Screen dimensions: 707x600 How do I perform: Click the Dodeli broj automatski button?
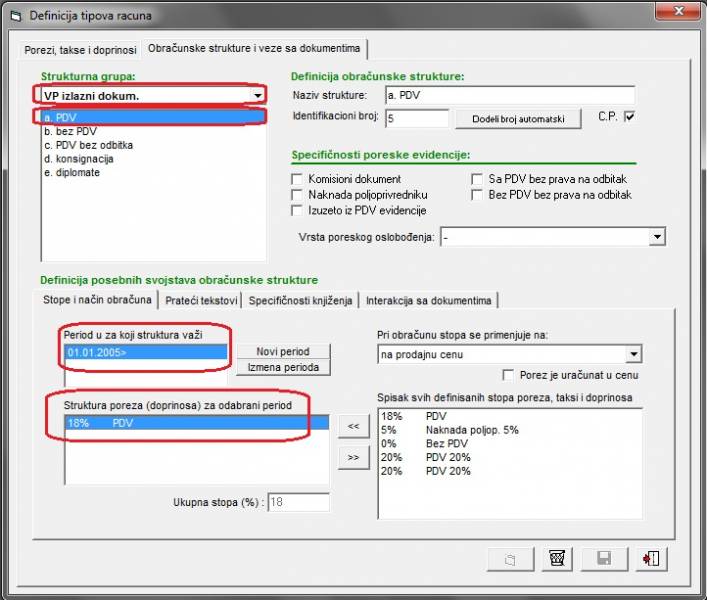(x=519, y=119)
